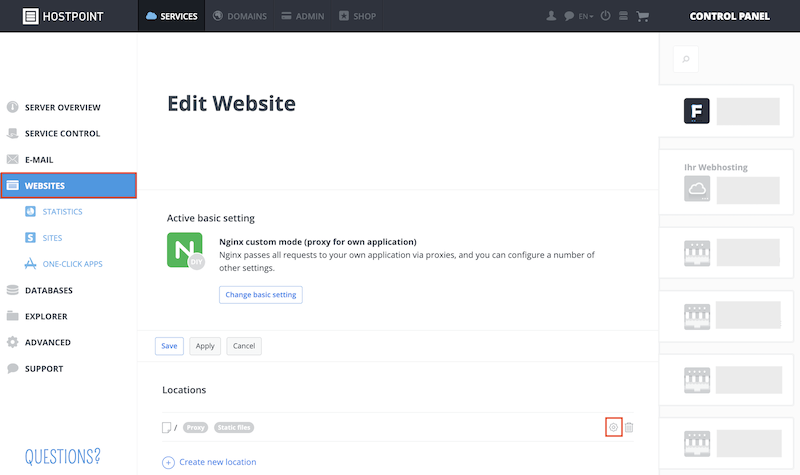Click the cloud webhosting icon
800x475 pixels.
coord(697,189)
